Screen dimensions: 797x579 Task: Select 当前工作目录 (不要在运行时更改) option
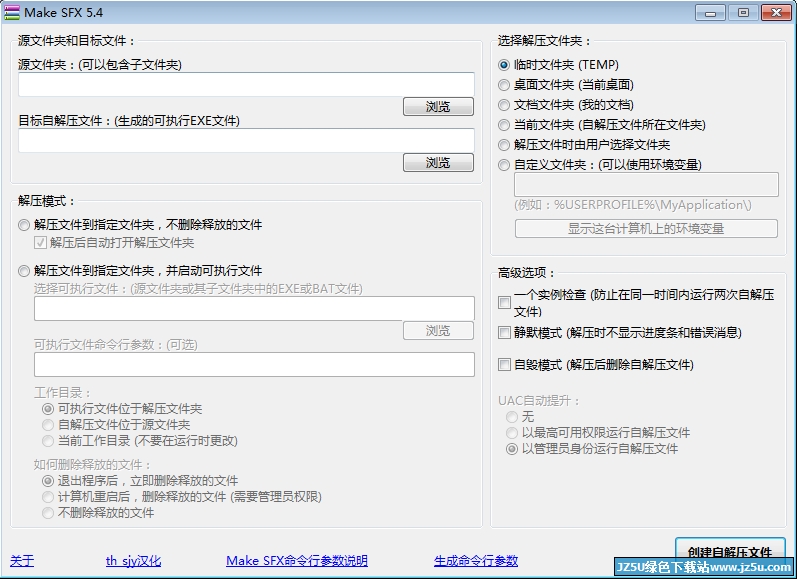click(48, 441)
